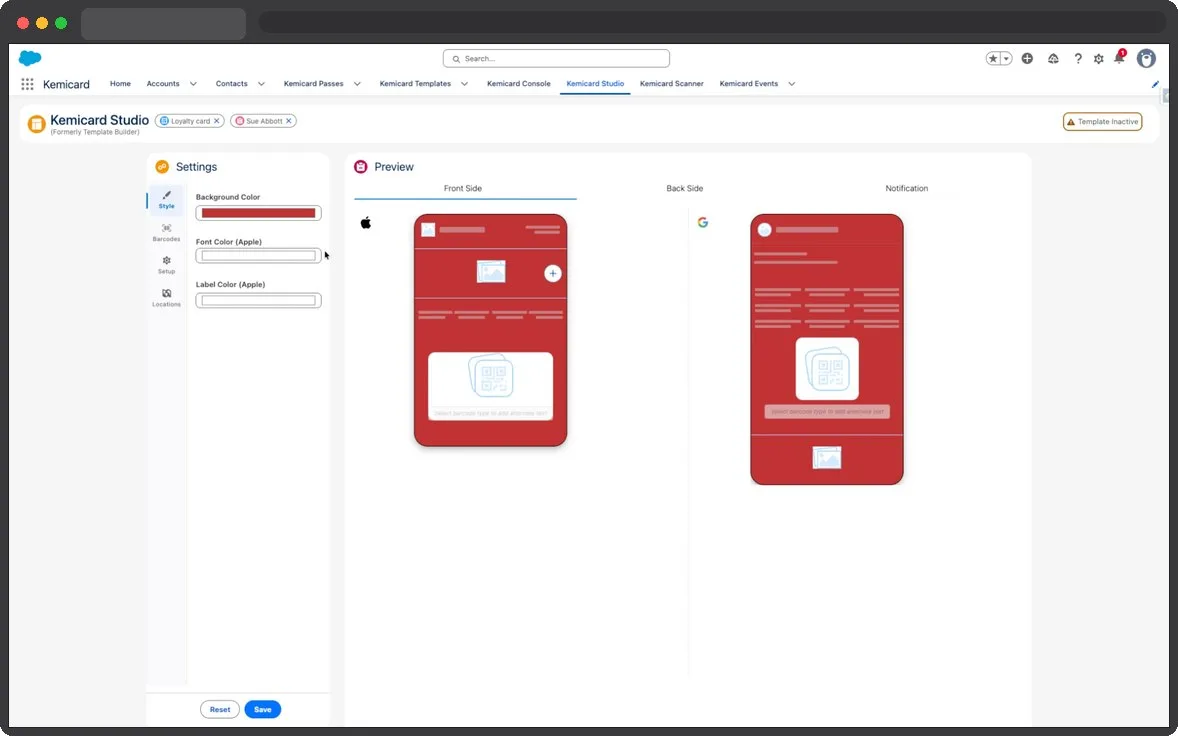Open the Accounts tab
Viewport: 1178px width, 736px height.
163,83
